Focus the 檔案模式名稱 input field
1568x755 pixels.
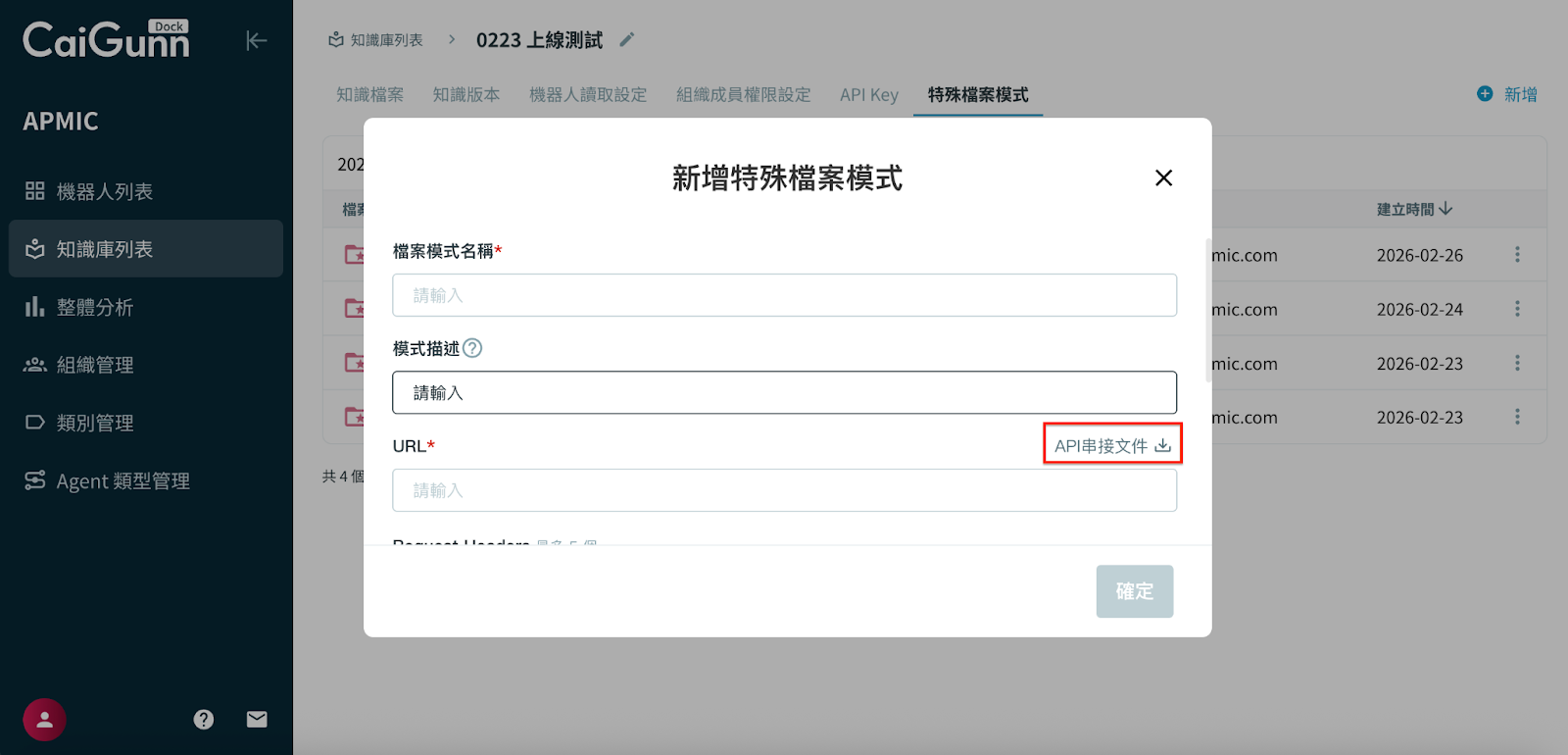(784, 295)
